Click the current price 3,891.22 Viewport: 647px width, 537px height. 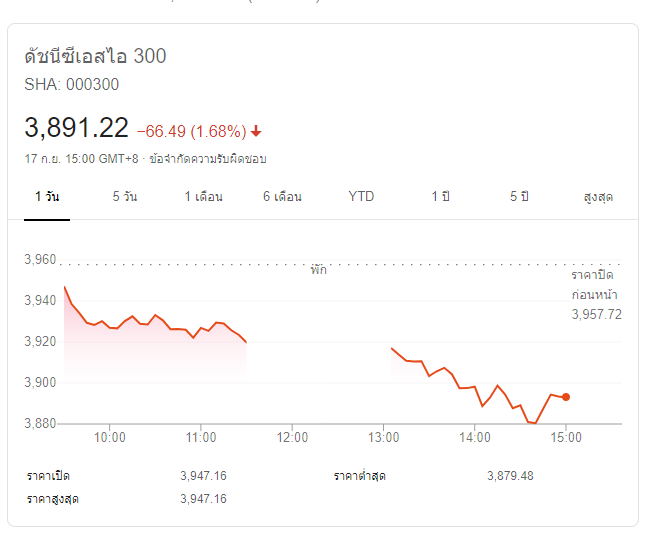click(77, 128)
